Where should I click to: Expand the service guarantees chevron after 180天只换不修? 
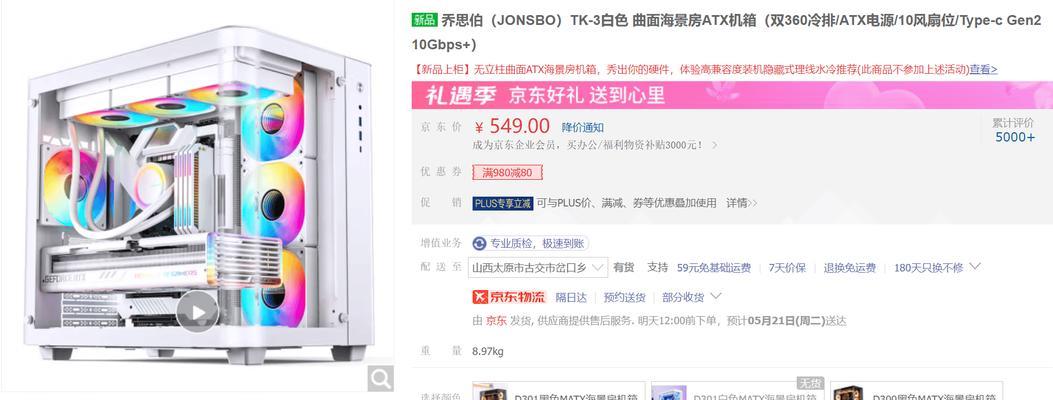click(x=975, y=266)
